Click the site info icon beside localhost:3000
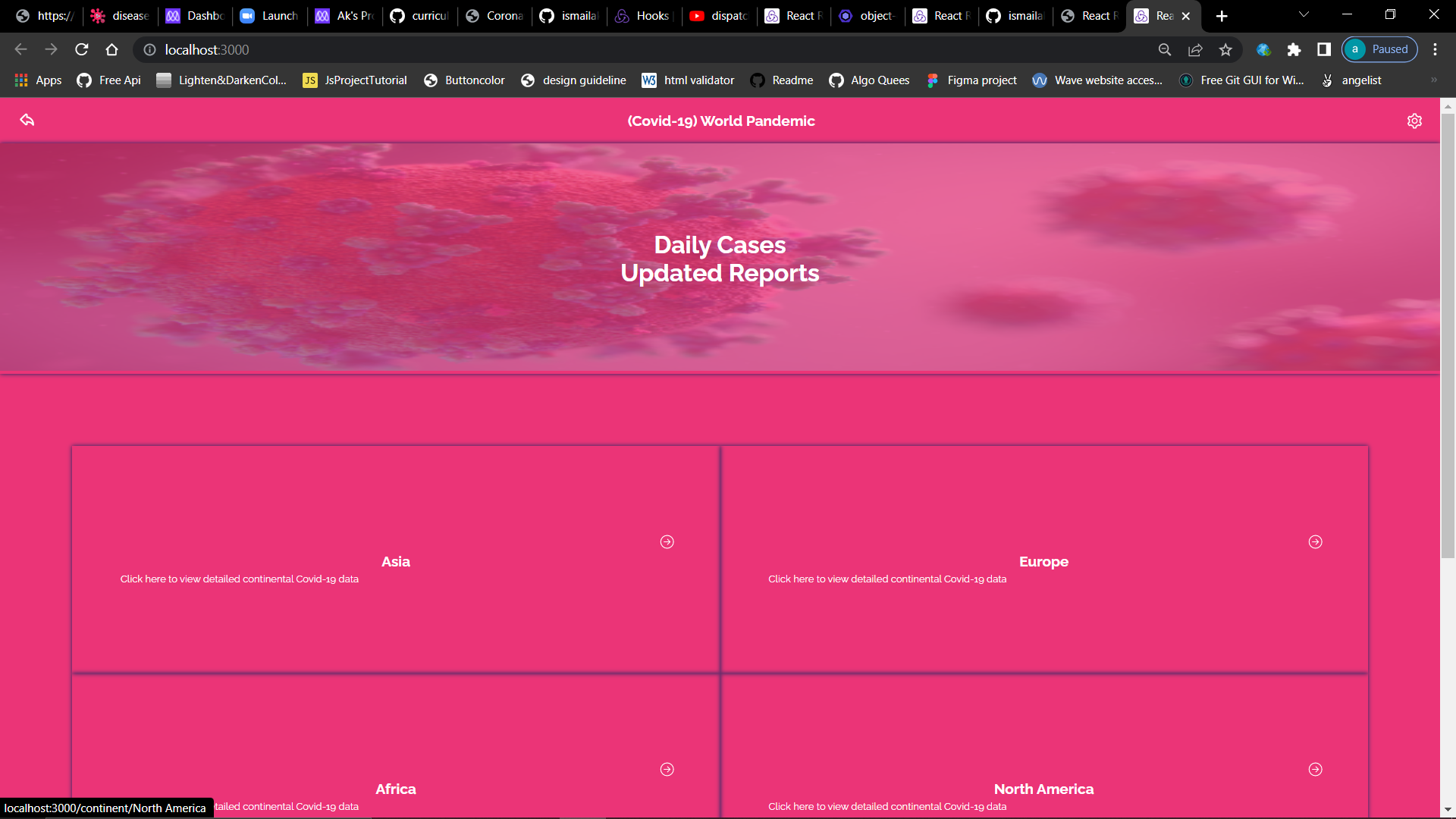Screen dimensions: 1456x819 (x=149, y=50)
